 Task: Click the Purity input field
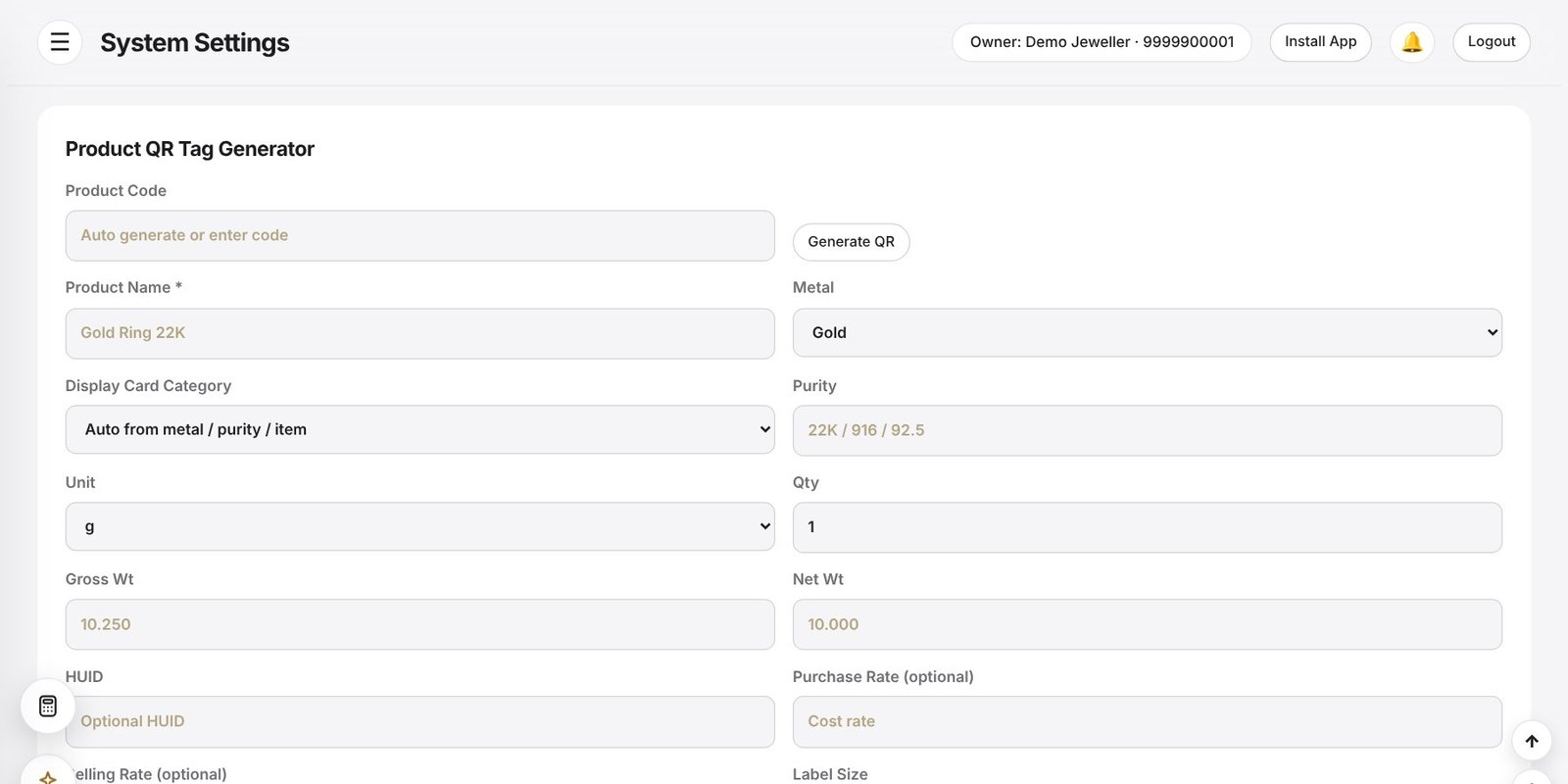1147,430
